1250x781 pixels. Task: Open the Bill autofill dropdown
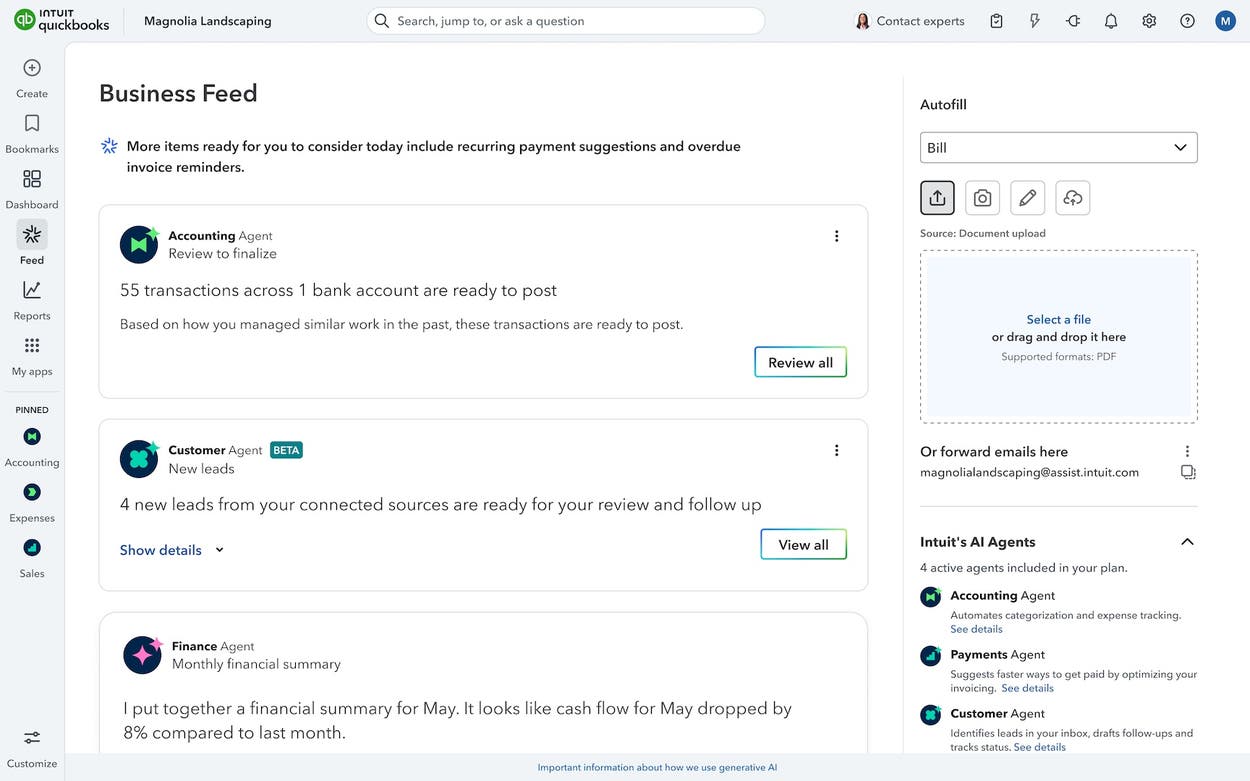1058,147
